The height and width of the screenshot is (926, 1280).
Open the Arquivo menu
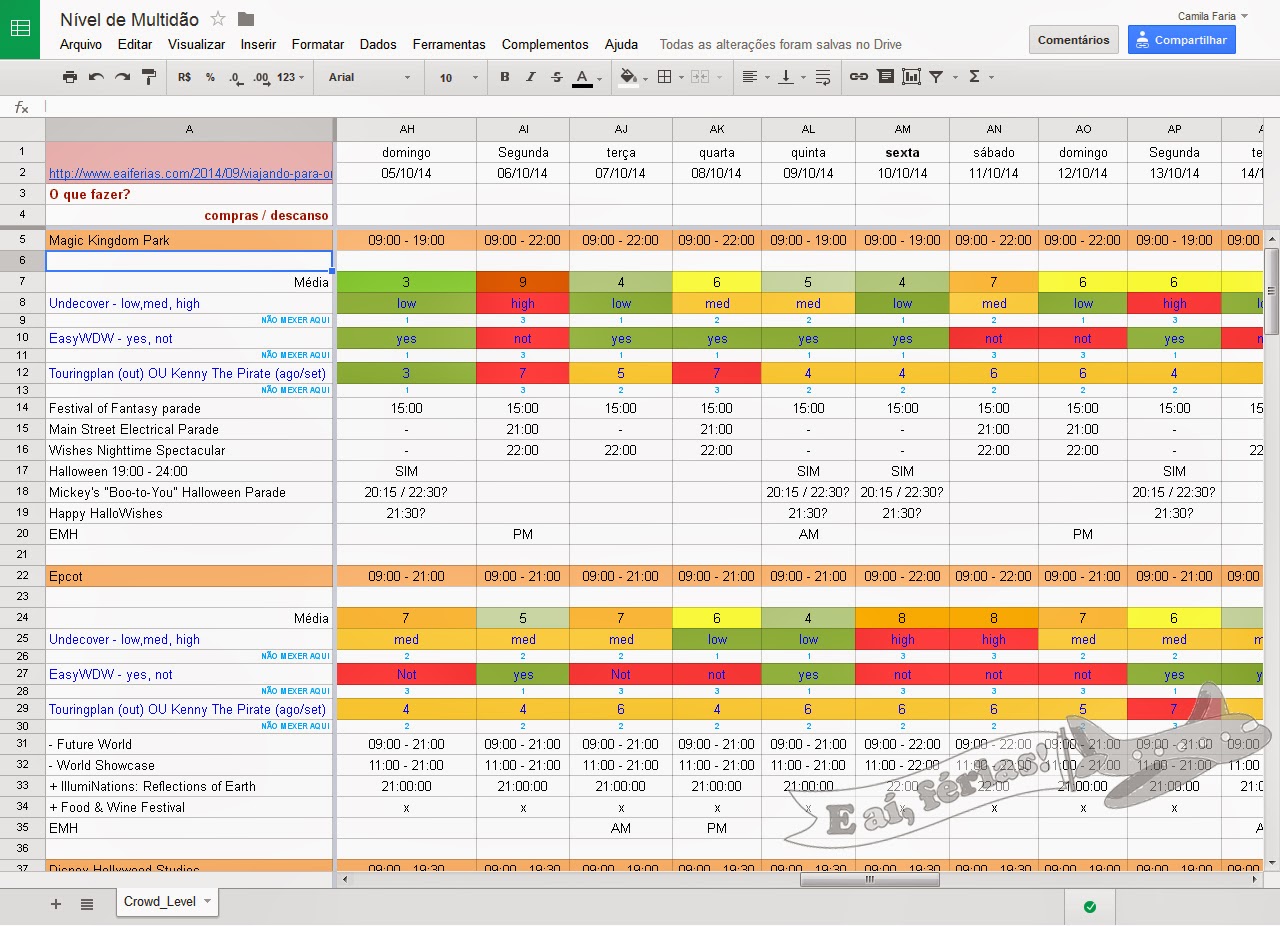81,44
